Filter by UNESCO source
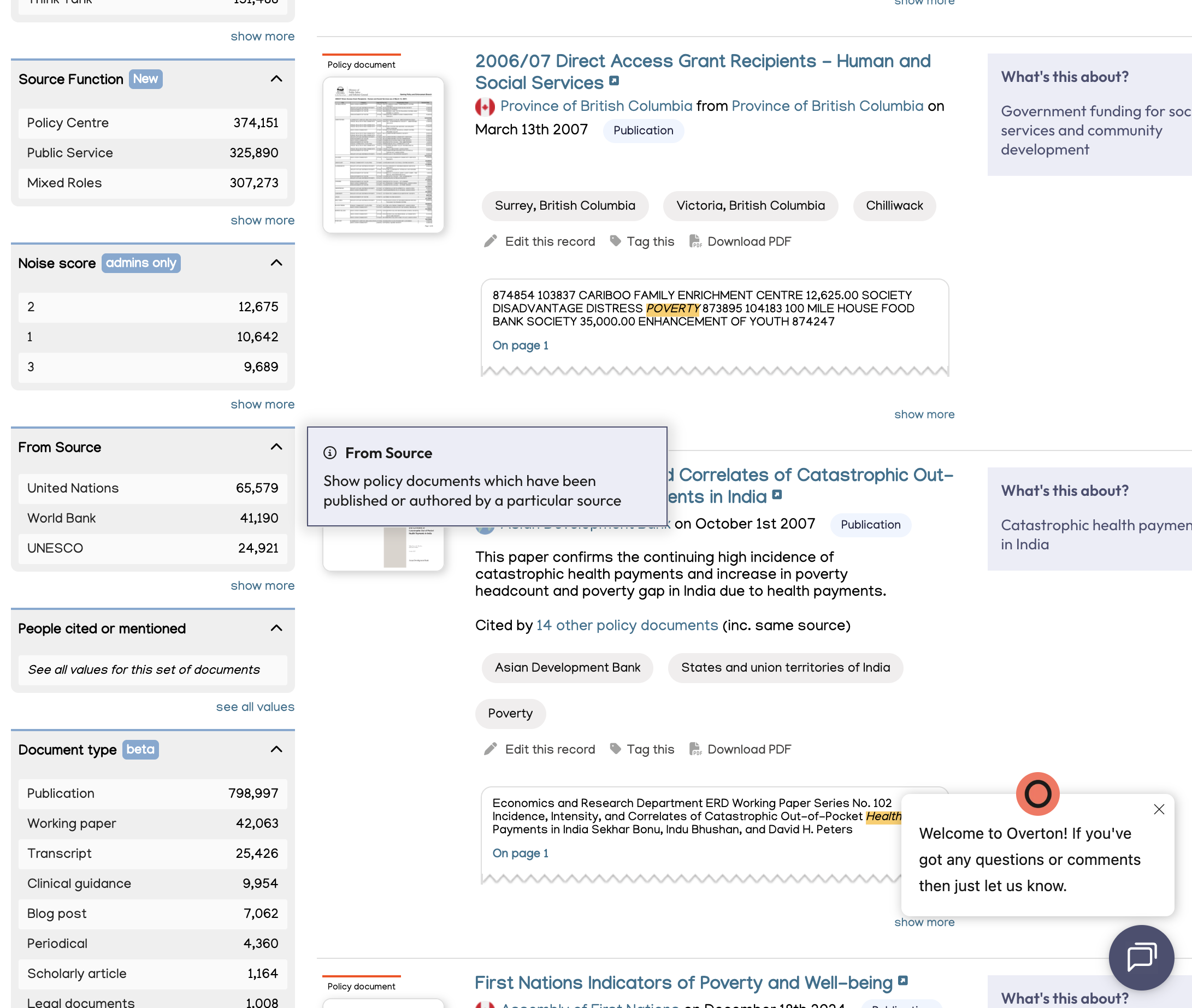Image resolution: width=1192 pixels, height=1008 pixels. pos(152,549)
